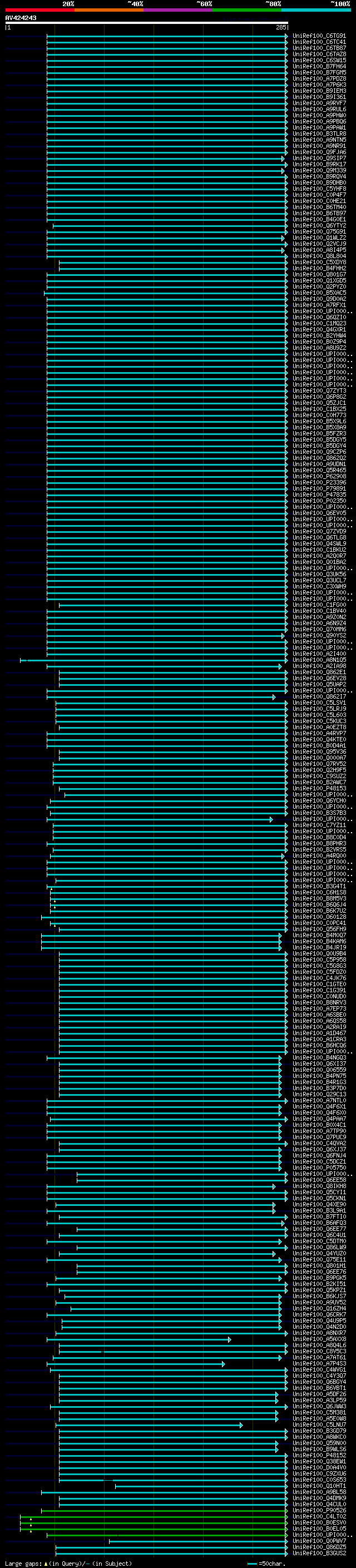
Task: Open hit UniRef100_B7FH64
Action: [x=319, y=66]
